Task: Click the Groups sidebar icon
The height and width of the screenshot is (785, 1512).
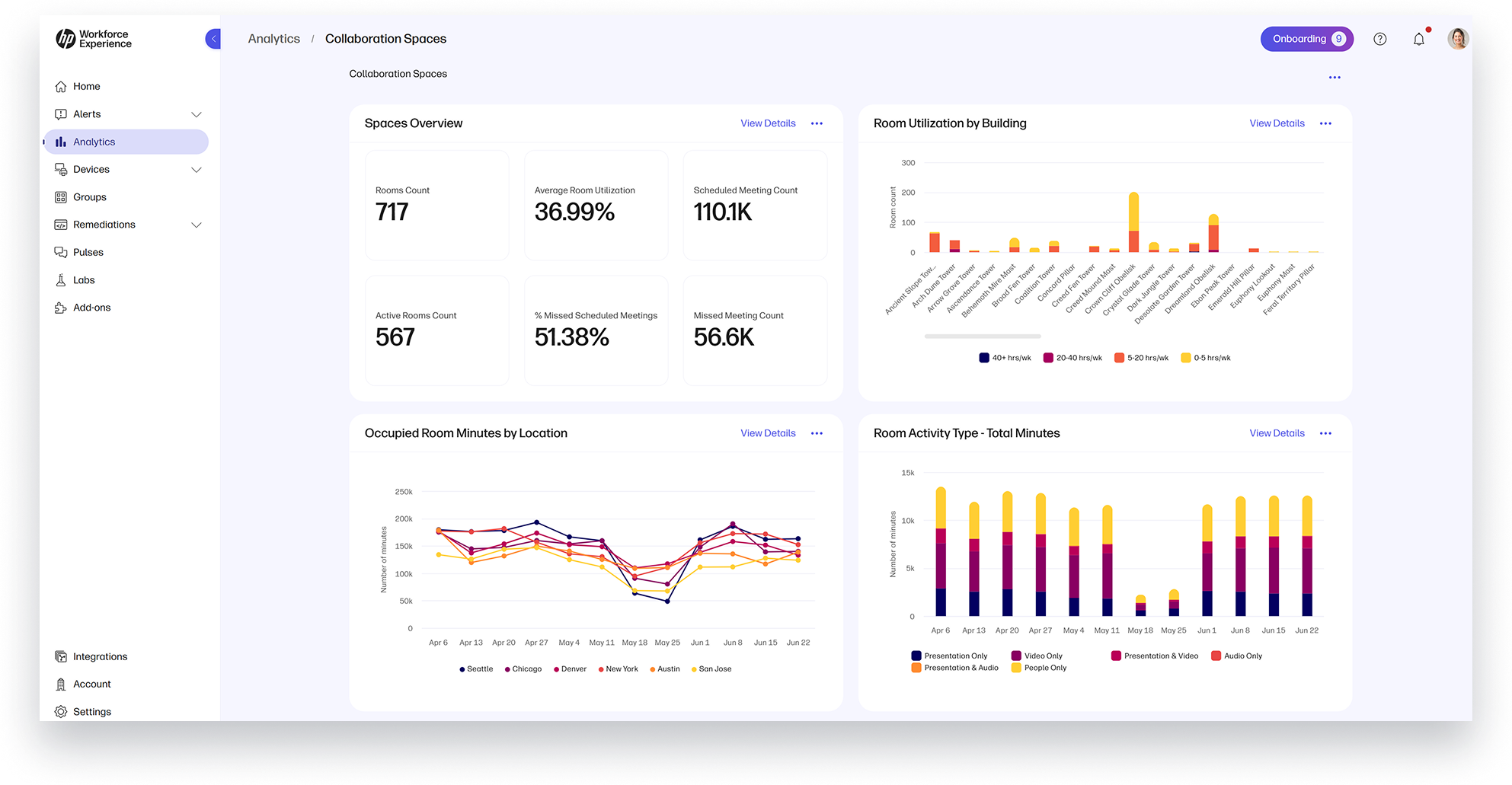Action: 61,196
